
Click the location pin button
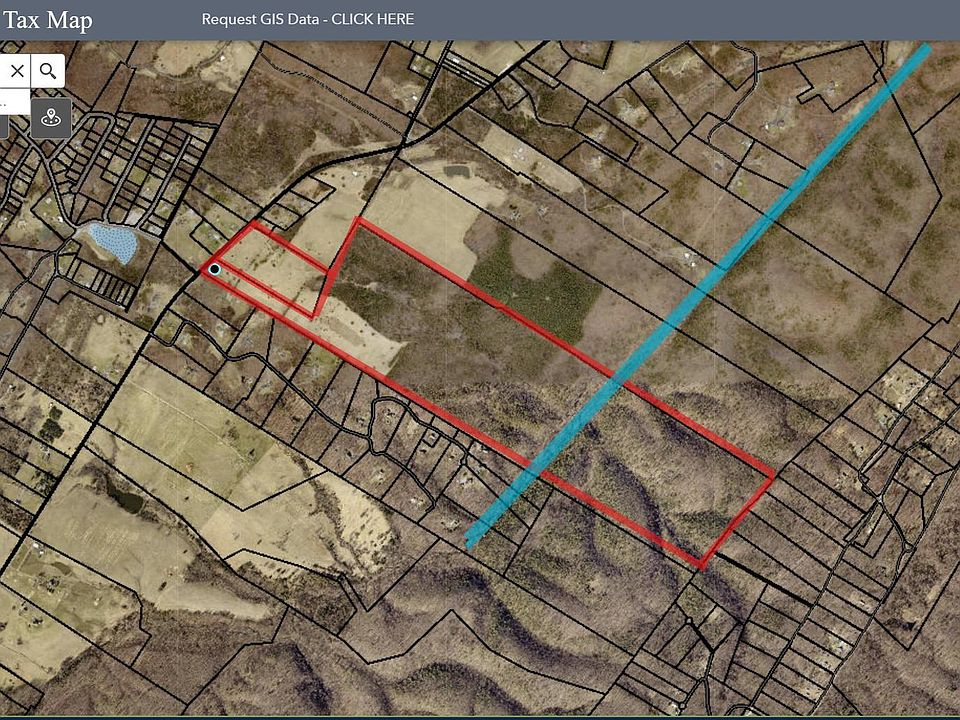click(50, 117)
